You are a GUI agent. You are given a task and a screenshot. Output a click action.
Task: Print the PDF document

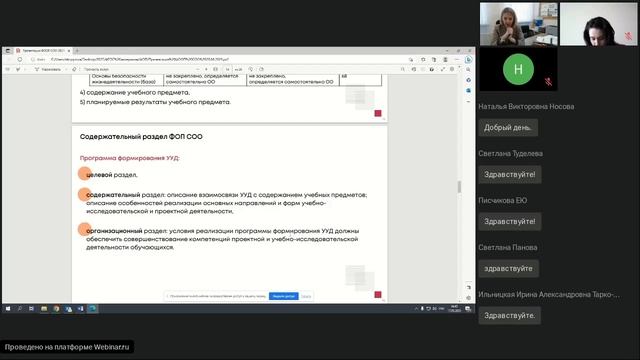(413, 69)
